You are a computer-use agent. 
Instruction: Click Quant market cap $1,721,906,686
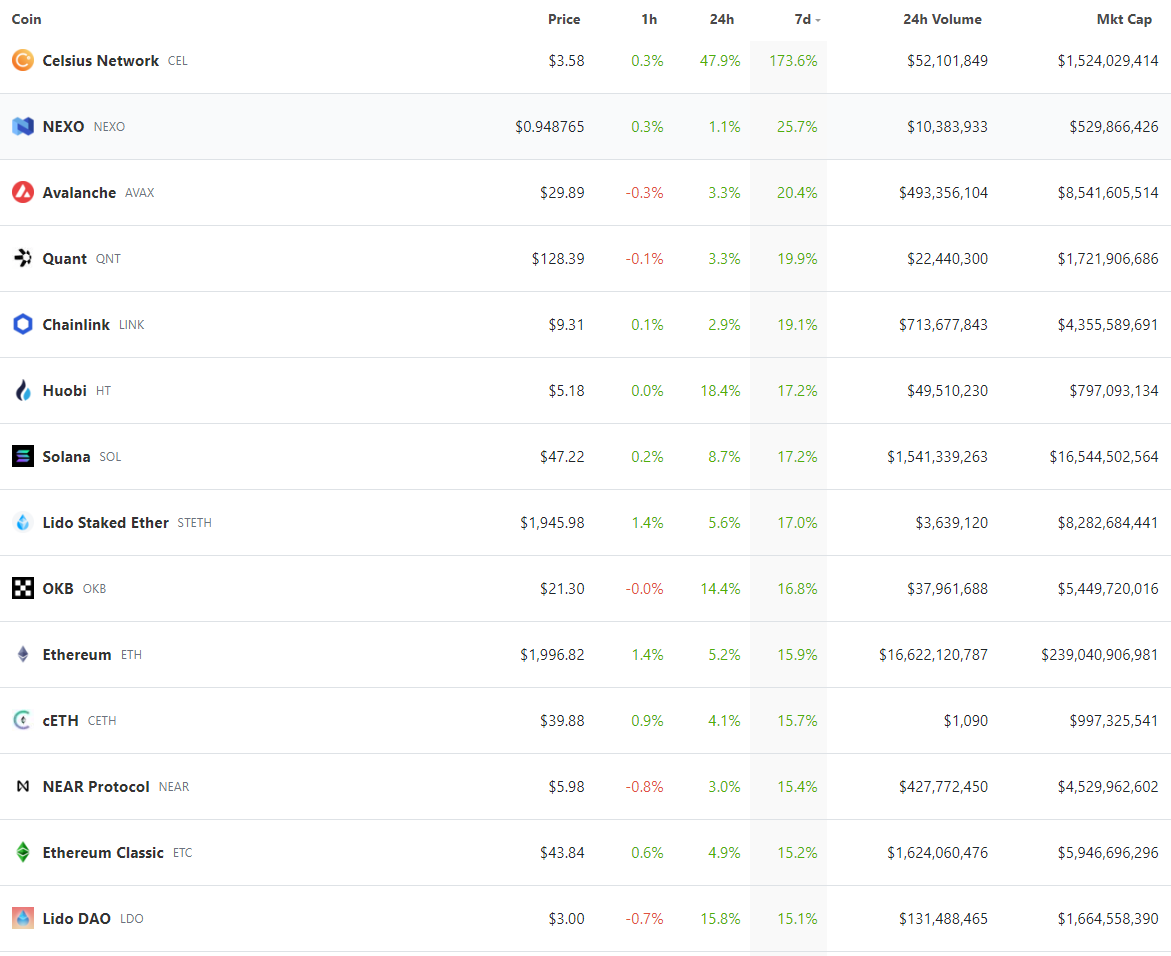(x=1108, y=258)
